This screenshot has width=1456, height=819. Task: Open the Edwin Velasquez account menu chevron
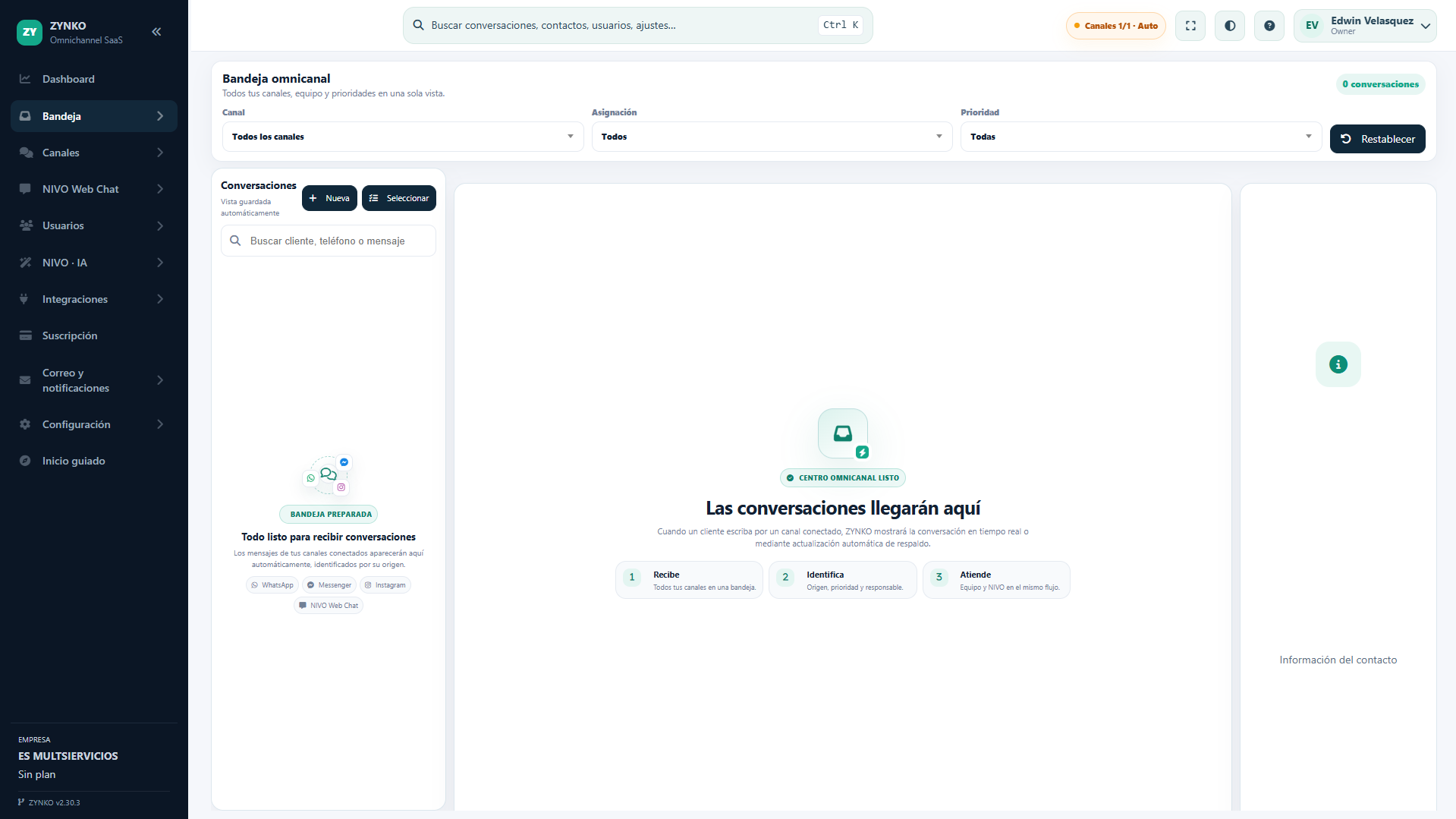(1426, 26)
